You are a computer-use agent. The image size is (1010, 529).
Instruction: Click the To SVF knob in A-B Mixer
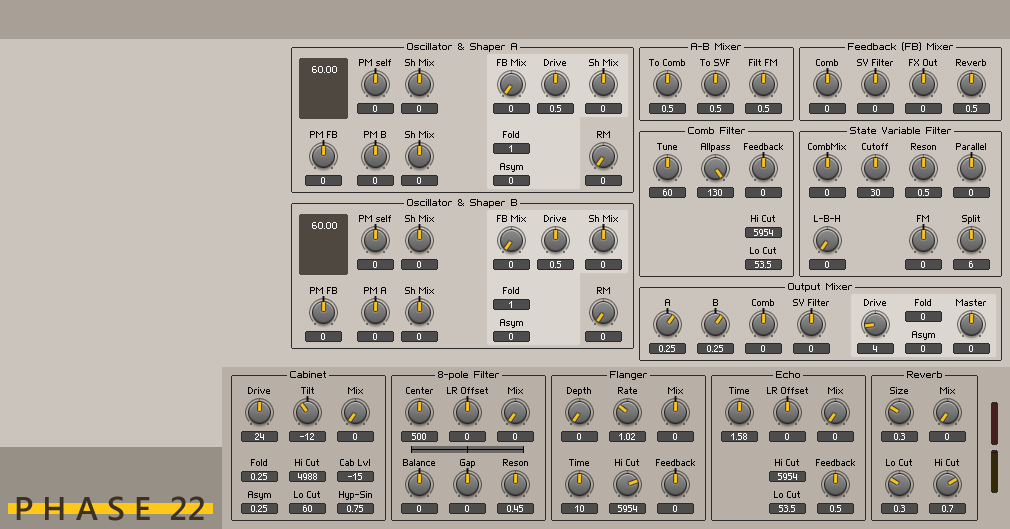[715, 84]
